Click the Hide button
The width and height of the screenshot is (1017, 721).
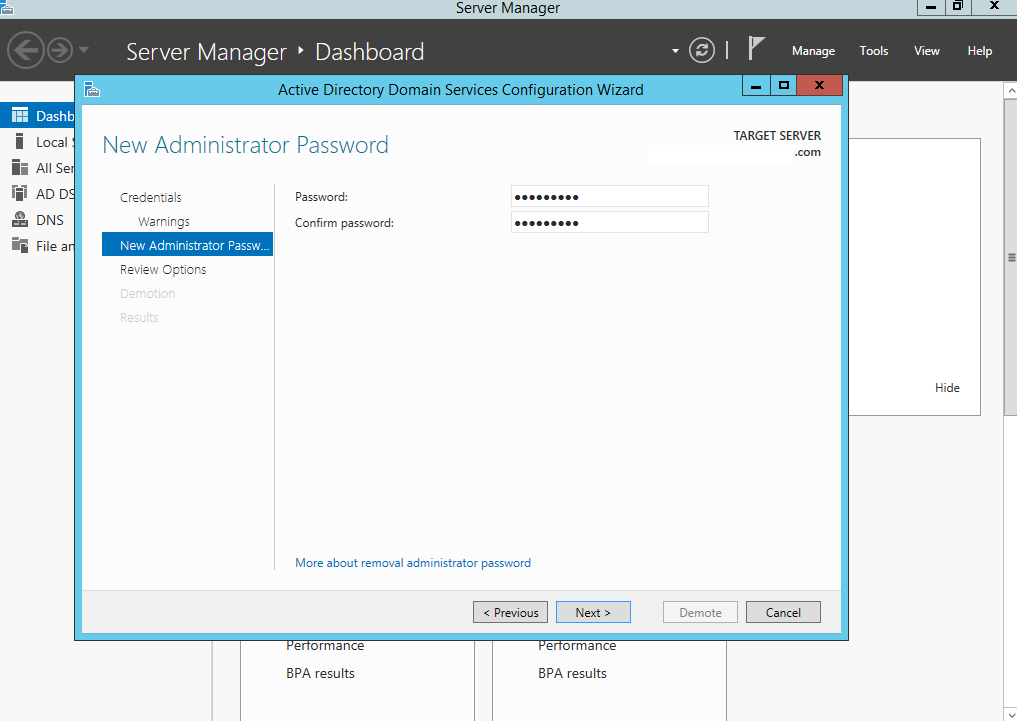click(x=947, y=388)
